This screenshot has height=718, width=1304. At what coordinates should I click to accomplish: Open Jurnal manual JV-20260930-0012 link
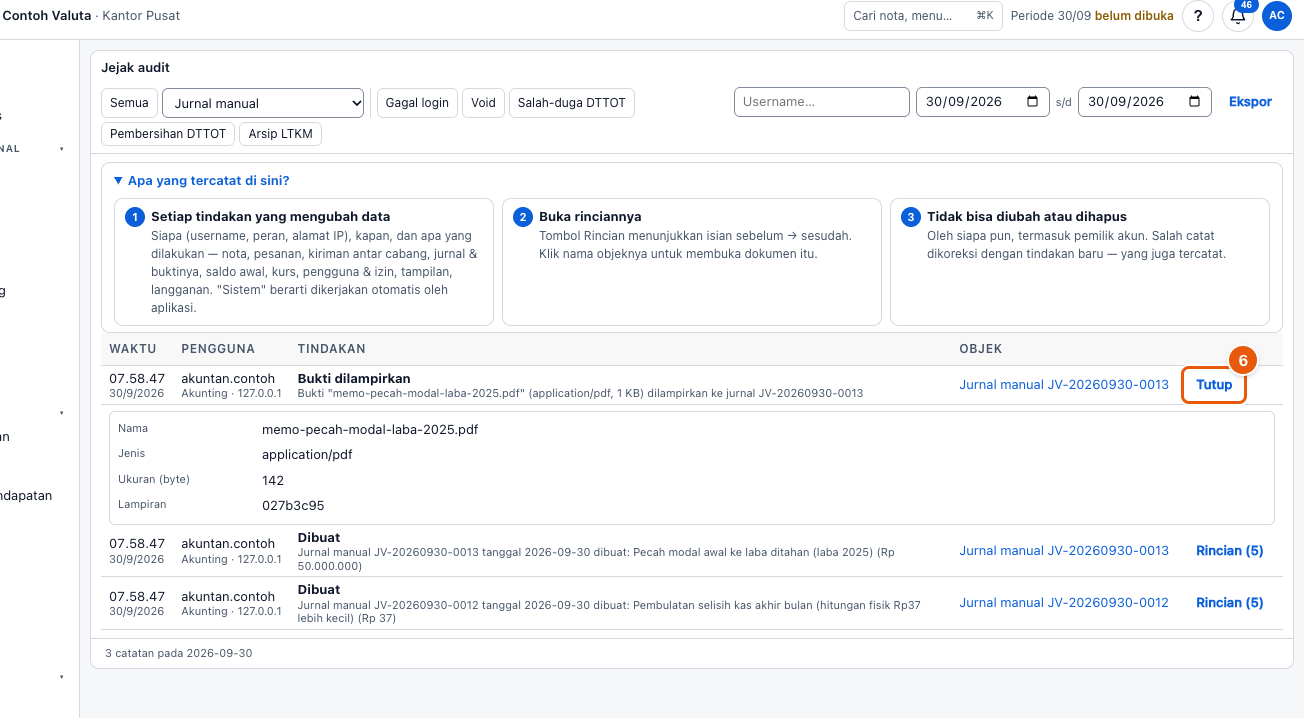pos(1064,603)
